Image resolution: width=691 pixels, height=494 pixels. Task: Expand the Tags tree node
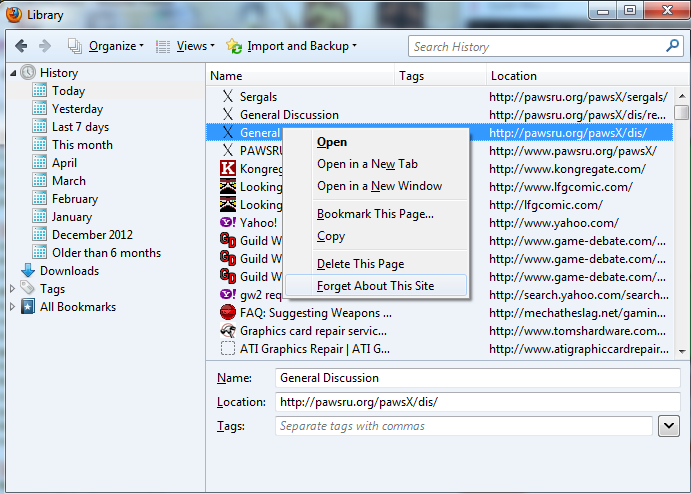[x=12, y=289]
